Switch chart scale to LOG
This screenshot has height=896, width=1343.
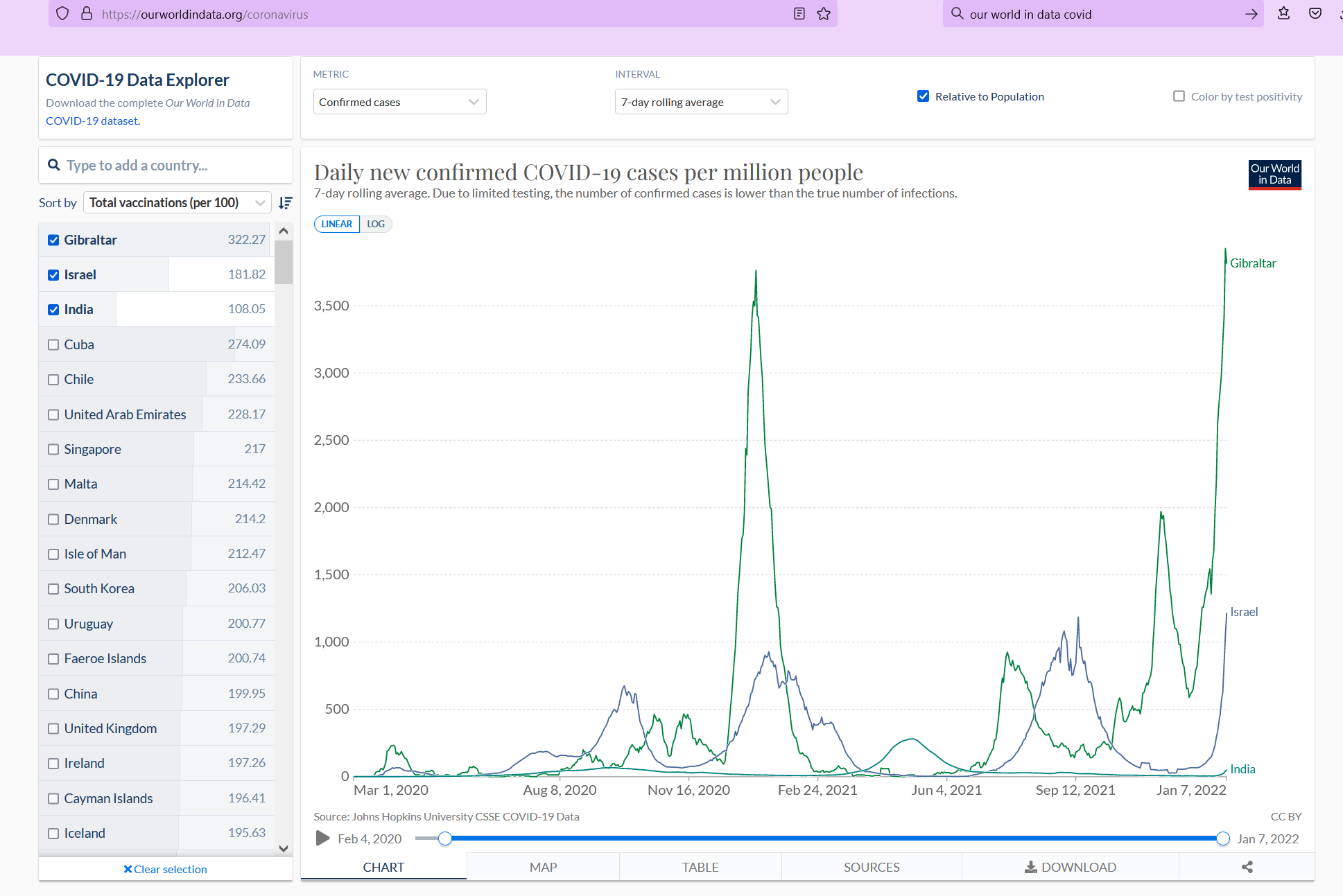pyautogui.click(x=376, y=224)
